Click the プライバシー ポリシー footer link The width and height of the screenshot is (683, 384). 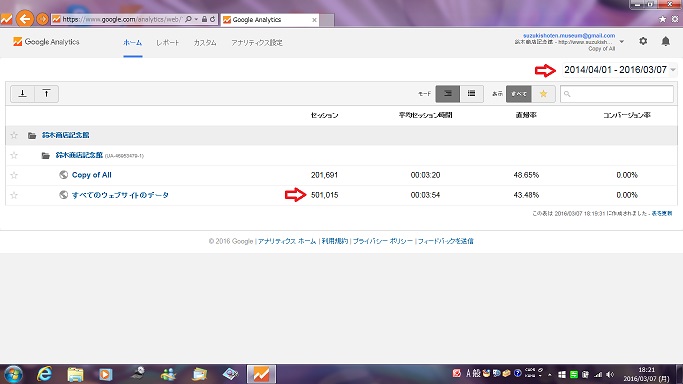[x=382, y=241]
